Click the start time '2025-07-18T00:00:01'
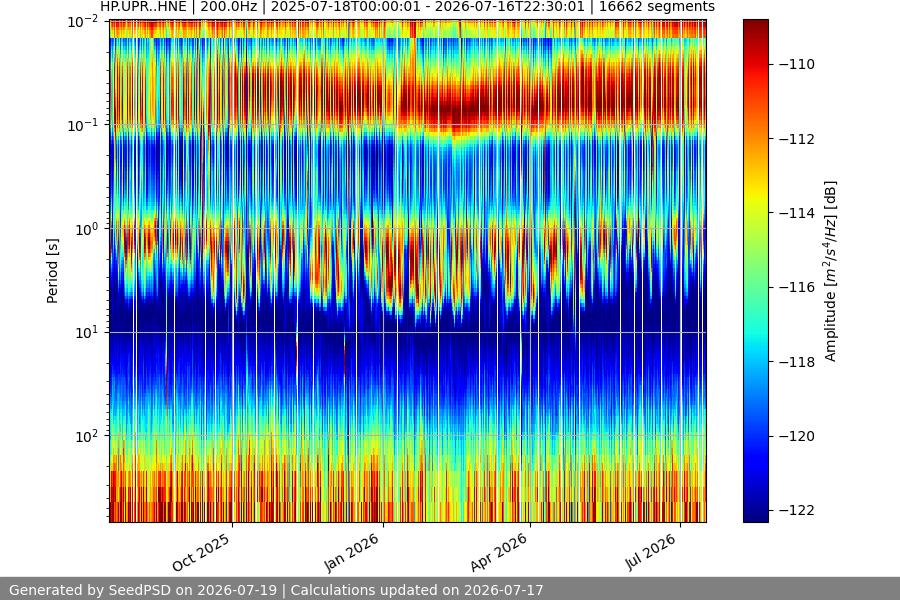Image resolution: width=900 pixels, height=600 pixels. [x=343, y=7]
